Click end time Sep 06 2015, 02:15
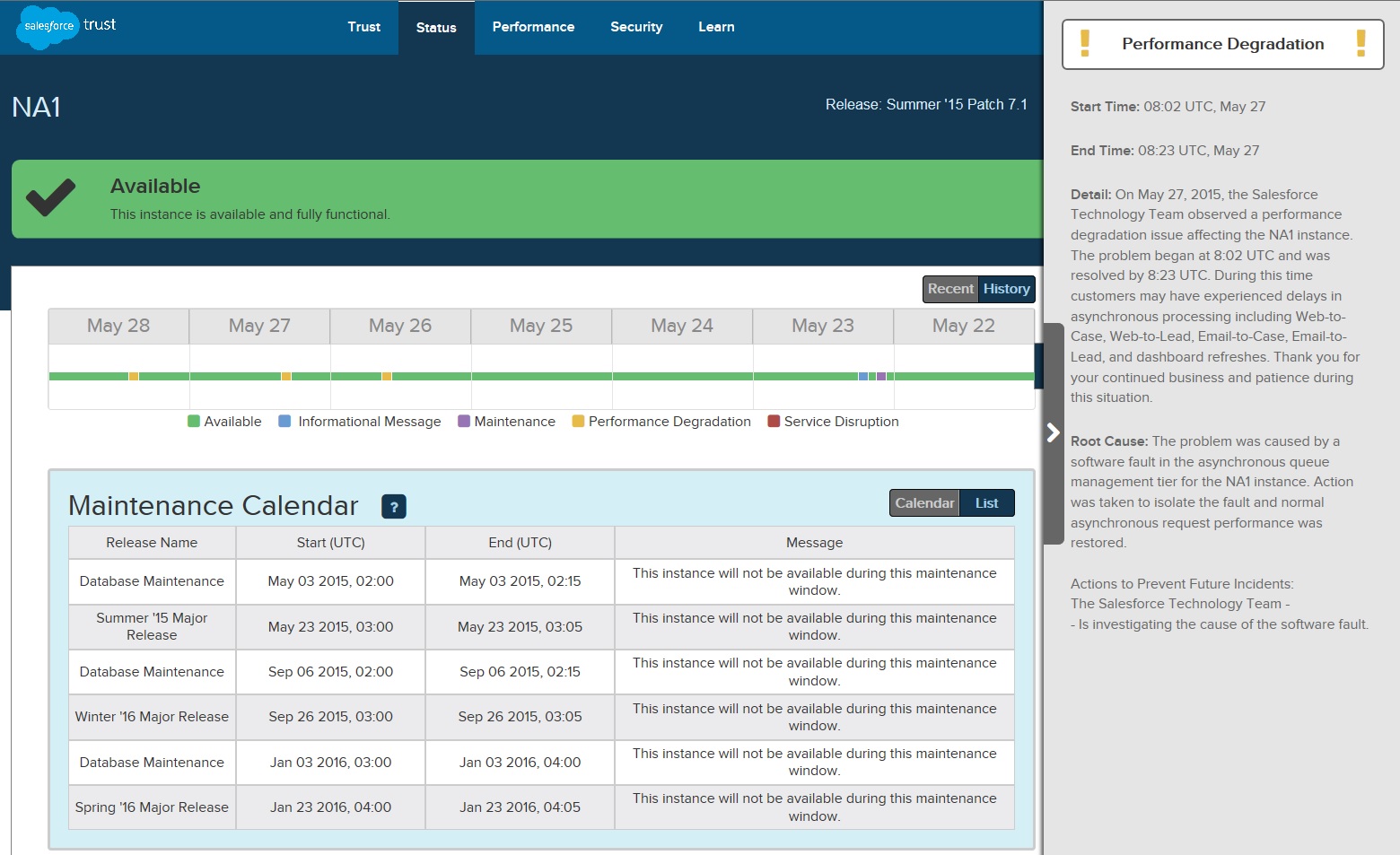1400x855 pixels. point(521,672)
